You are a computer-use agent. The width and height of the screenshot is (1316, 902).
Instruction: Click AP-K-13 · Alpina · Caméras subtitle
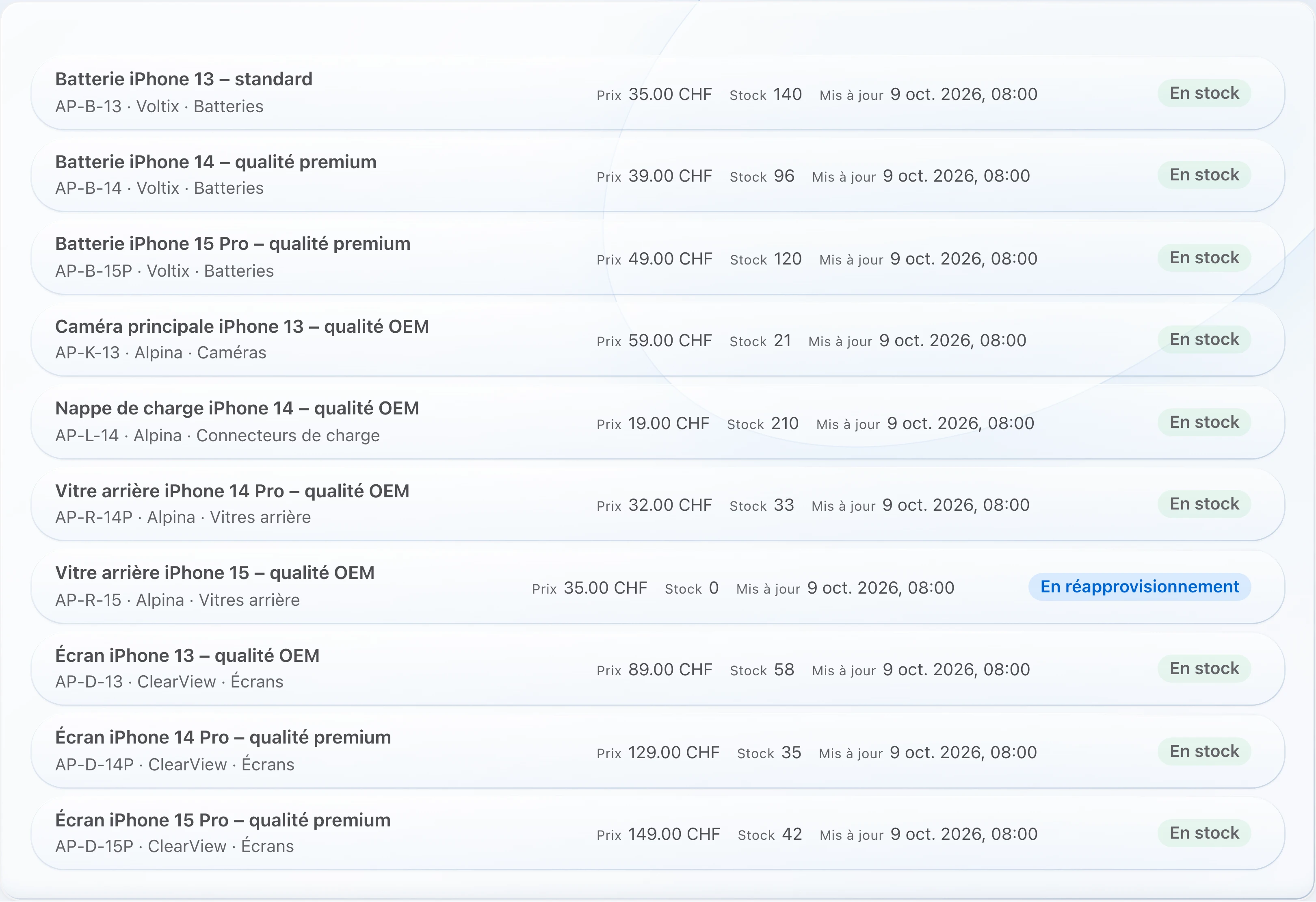tap(161, 352)
